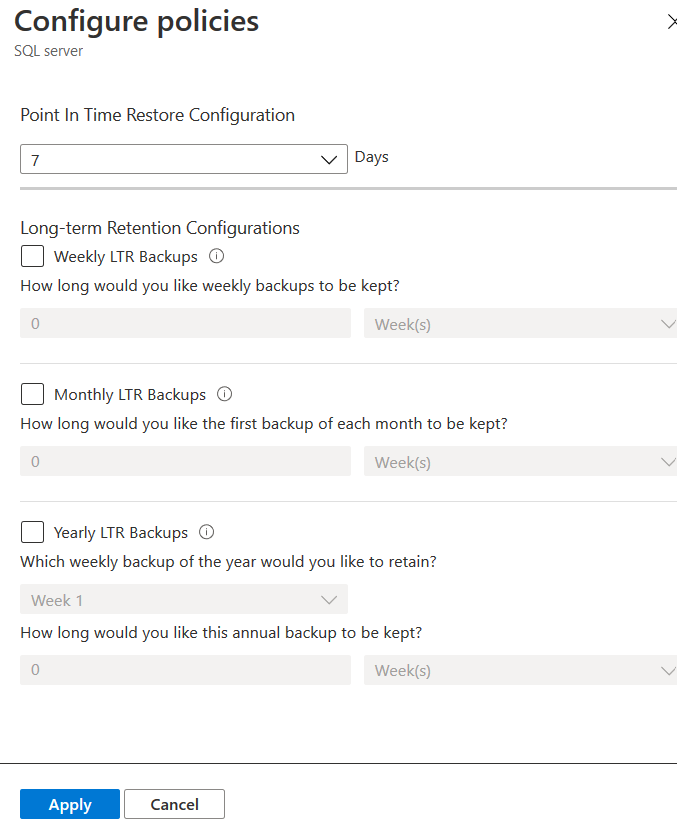Select the monthly backup retention number field
Viewport: 677px width, 827px height.
[x=185, y=462]
